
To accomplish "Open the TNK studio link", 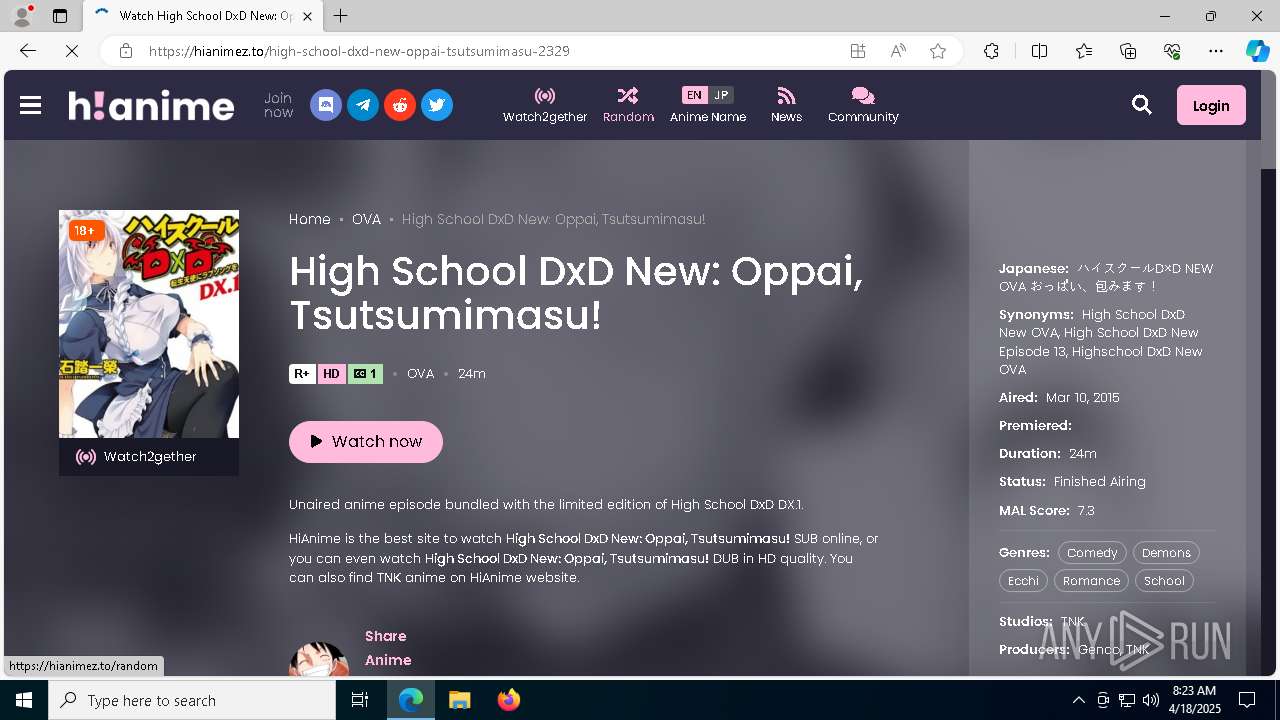I will pos(1073,622).
